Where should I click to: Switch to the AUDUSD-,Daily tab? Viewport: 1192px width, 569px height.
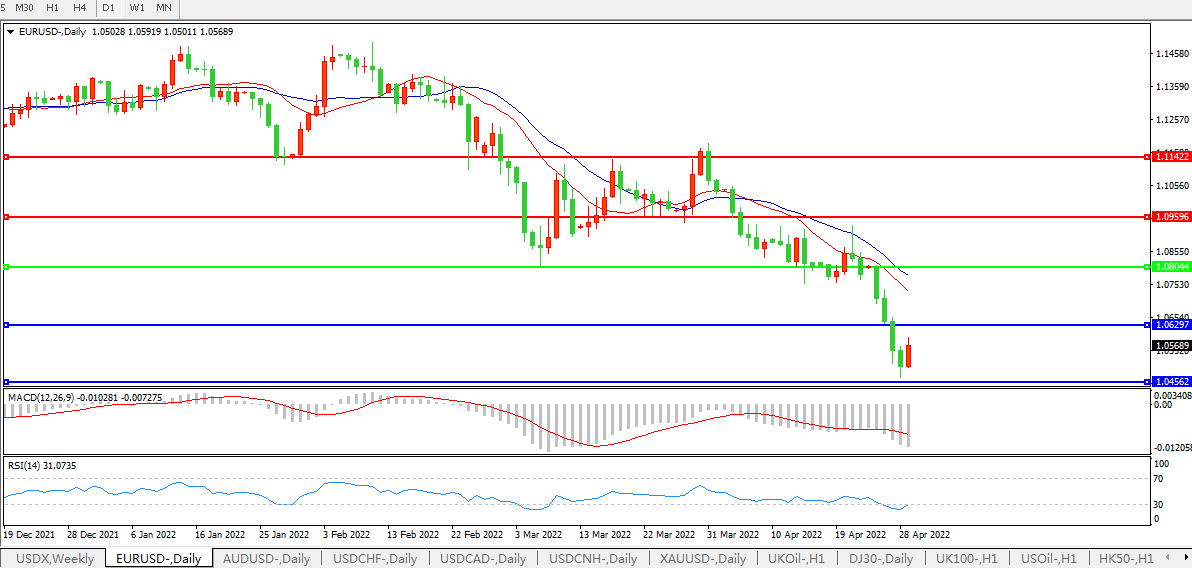(267, 558)
